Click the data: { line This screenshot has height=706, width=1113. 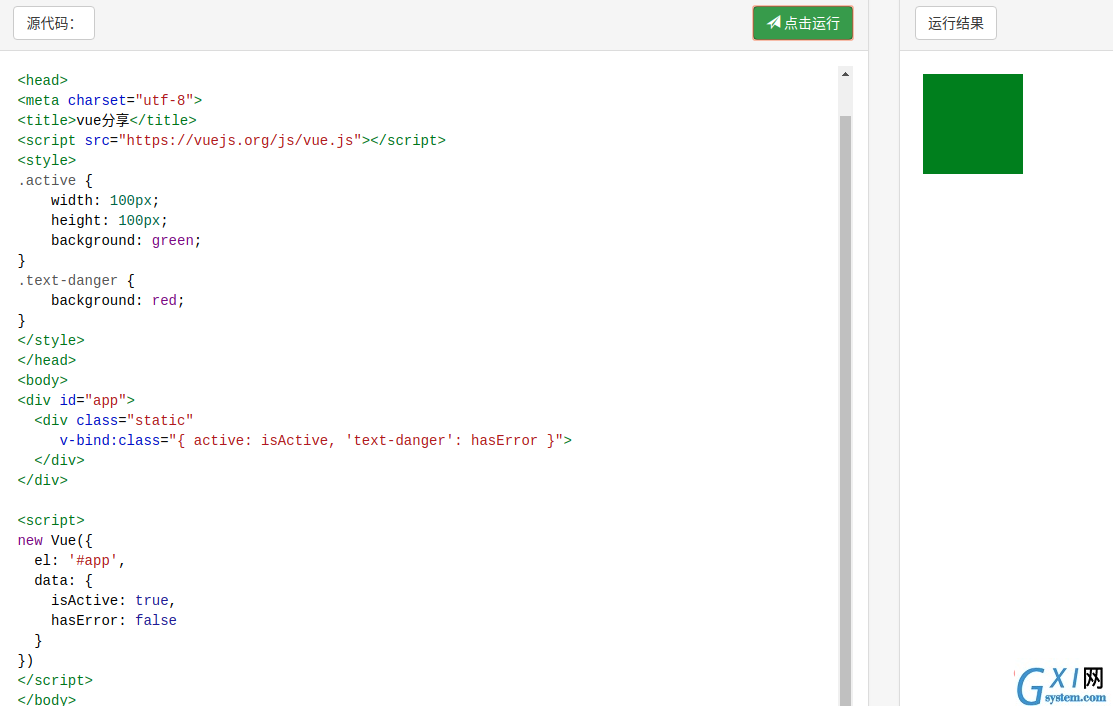63,580
